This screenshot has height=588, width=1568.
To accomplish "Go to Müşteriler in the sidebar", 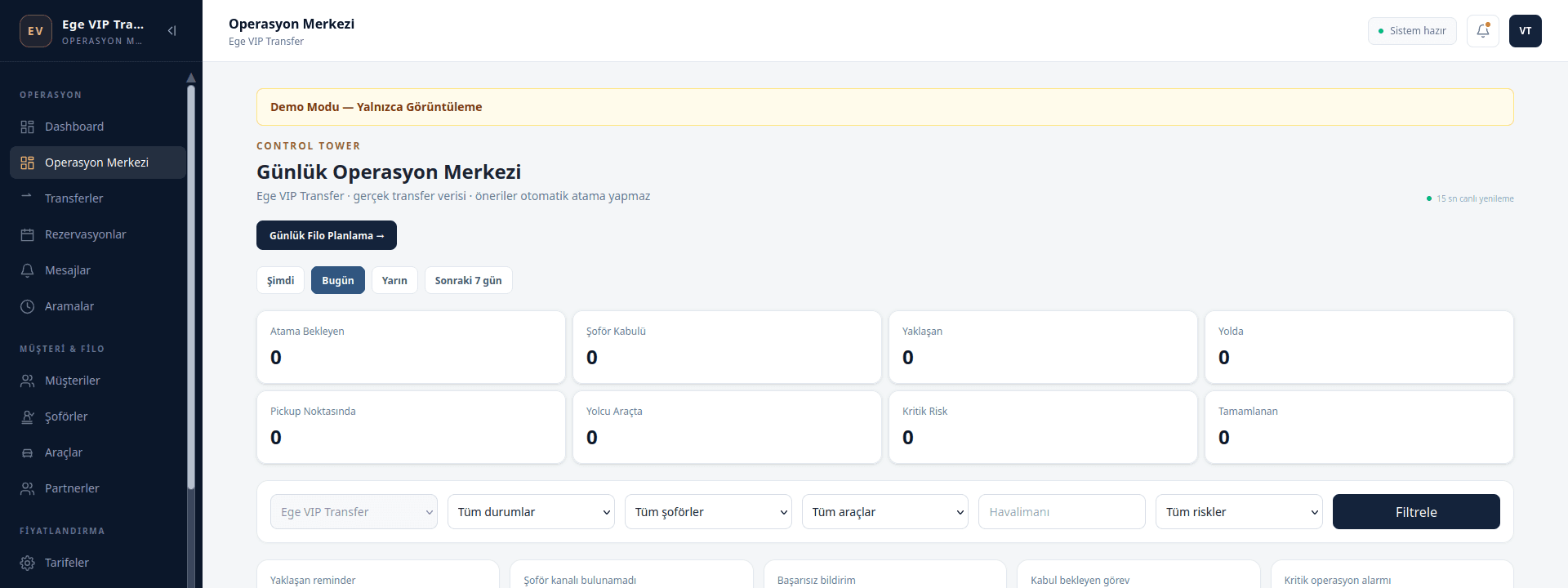I will (98, 381).
